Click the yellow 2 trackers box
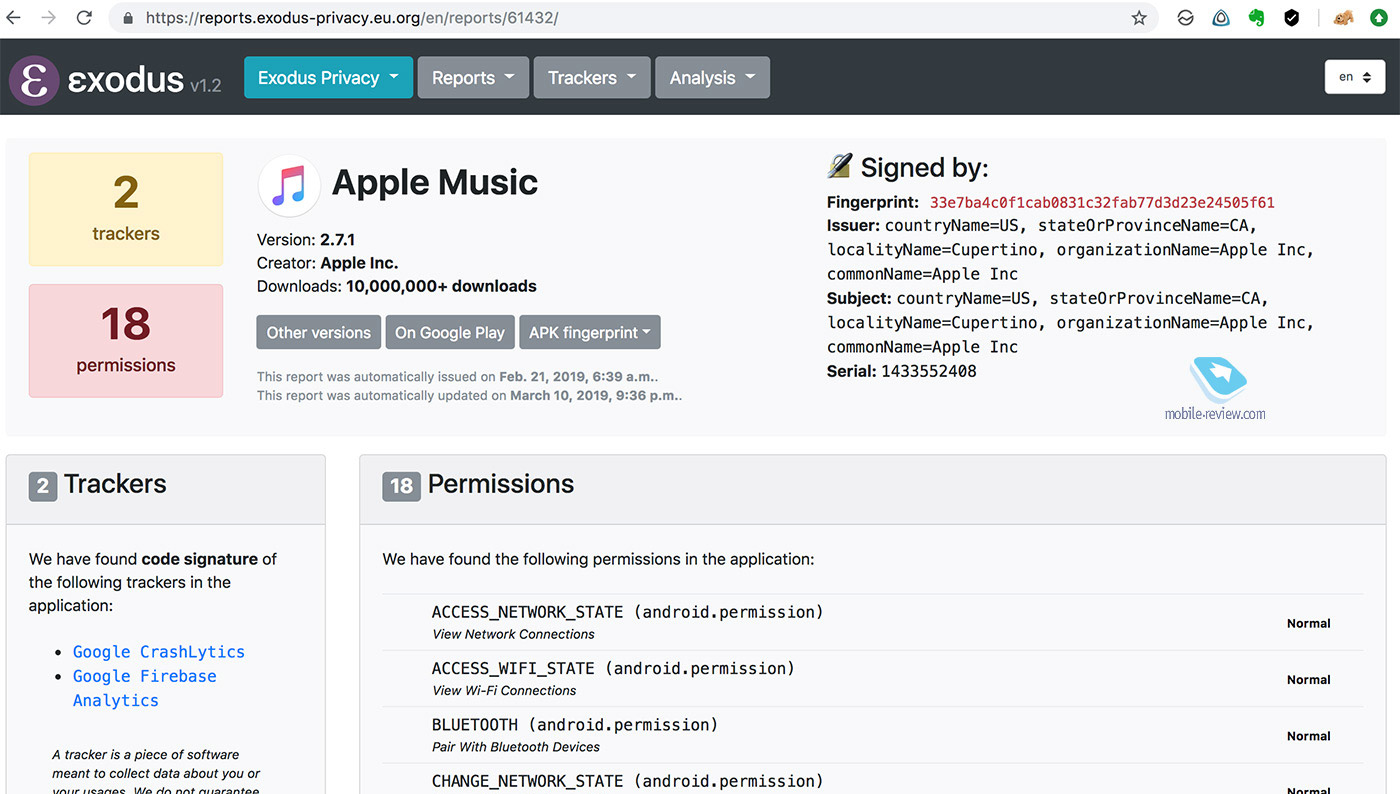 (126, 209)
